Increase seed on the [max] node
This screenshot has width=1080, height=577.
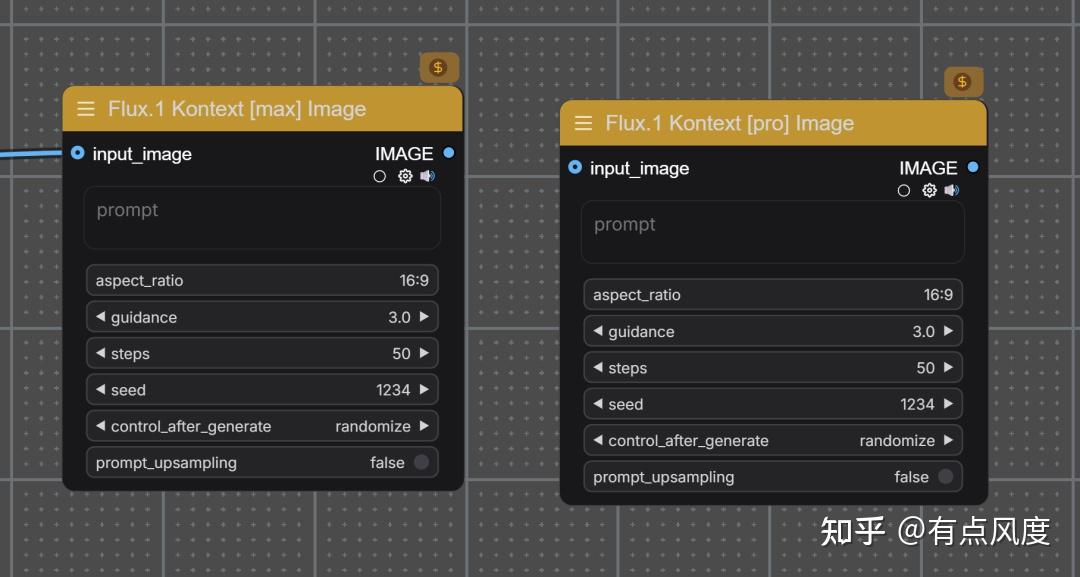(x=424, y=390)
